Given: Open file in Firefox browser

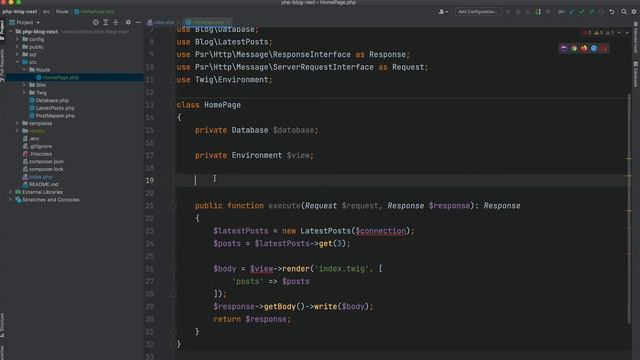Looking at the screenshot, I should pos(584,49).
